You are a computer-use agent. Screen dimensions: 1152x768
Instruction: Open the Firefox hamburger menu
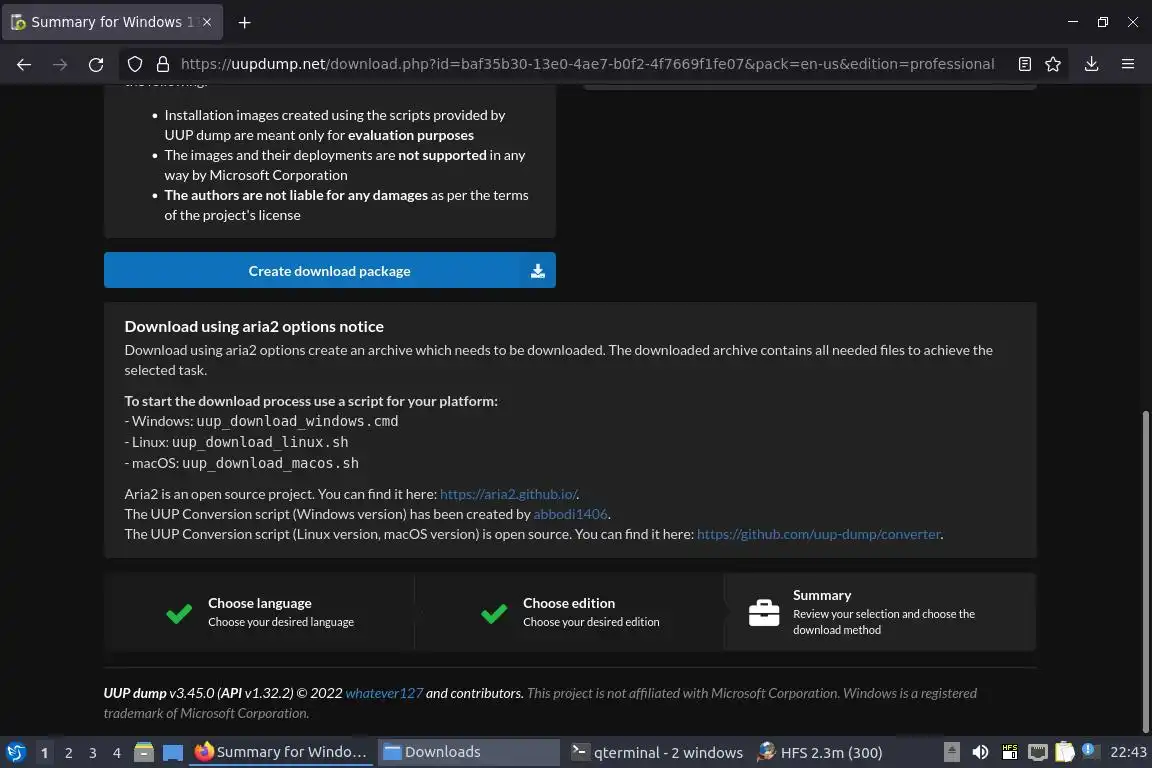(1128, 64)
